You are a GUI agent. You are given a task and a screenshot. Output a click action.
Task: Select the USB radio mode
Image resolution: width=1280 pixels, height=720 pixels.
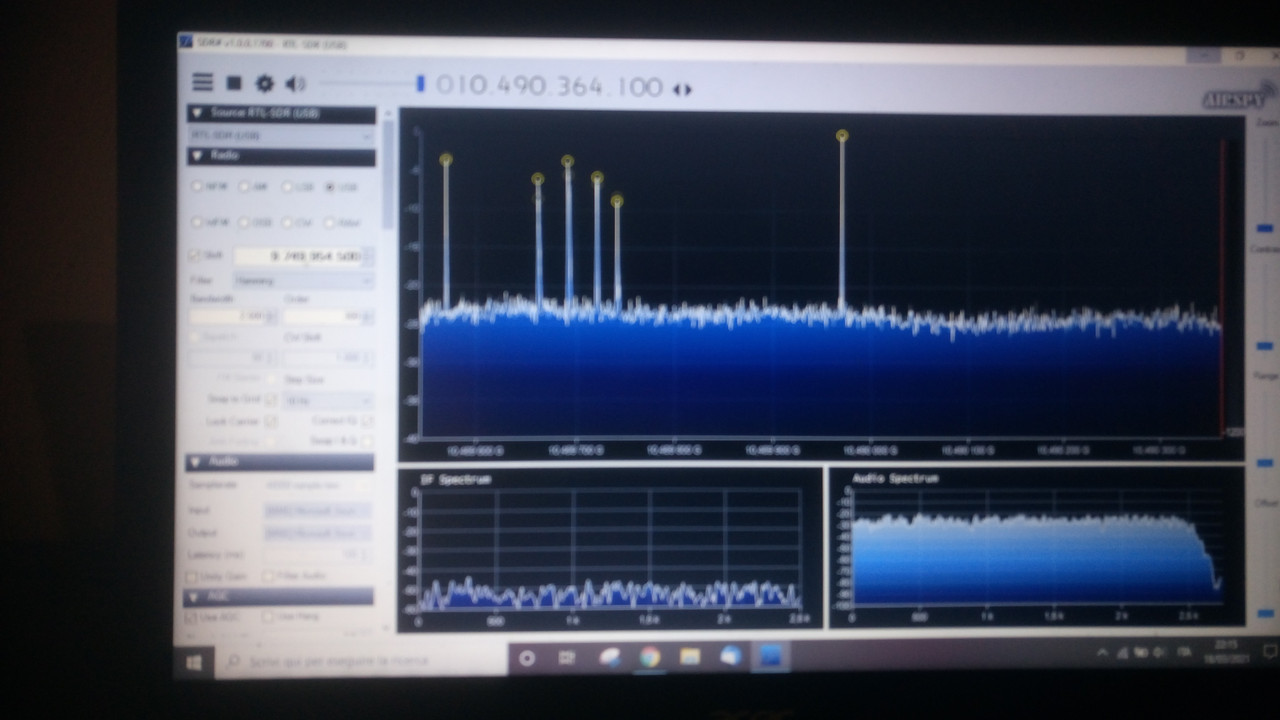tap(341, 187)
